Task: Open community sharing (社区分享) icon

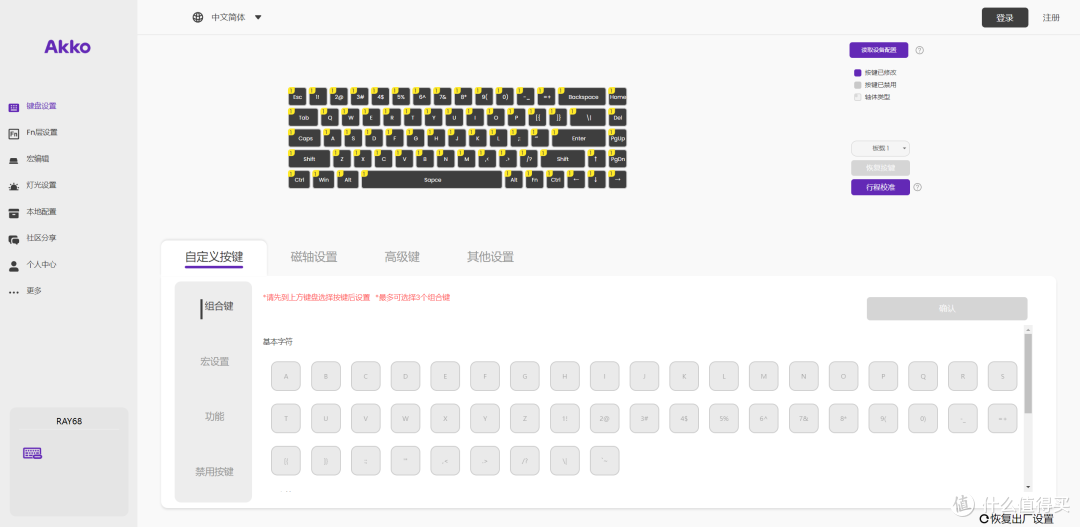Action: click(13, 239)
